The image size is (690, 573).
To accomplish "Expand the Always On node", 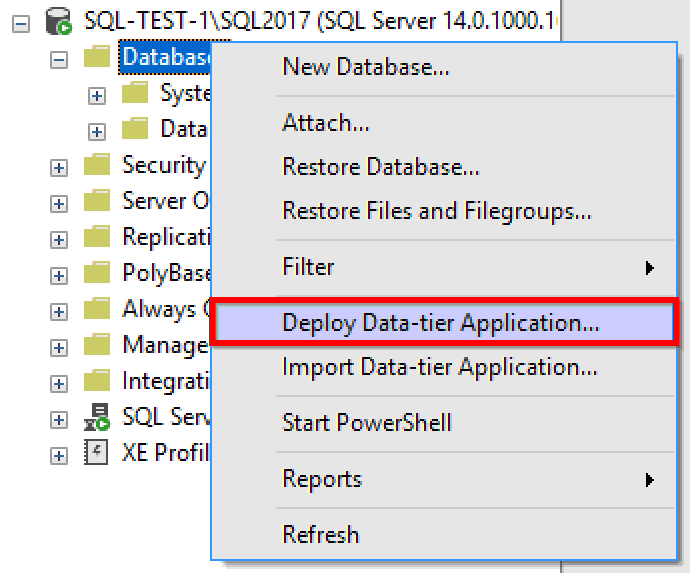I will click(59, 312).
